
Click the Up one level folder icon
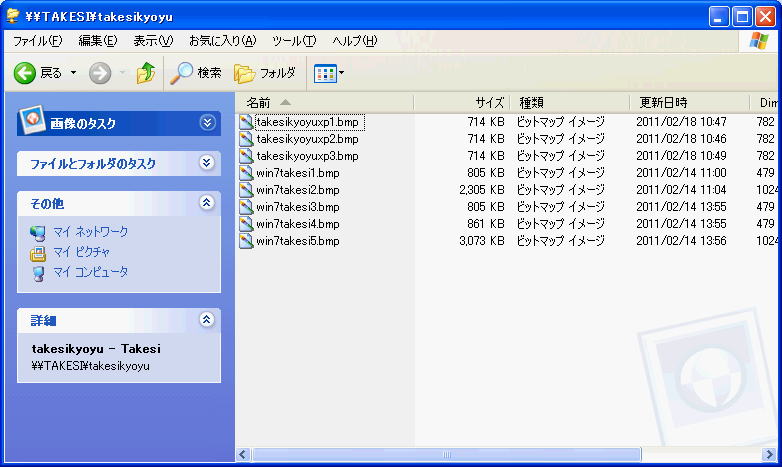pyautogui.click(x=146, y=73)
